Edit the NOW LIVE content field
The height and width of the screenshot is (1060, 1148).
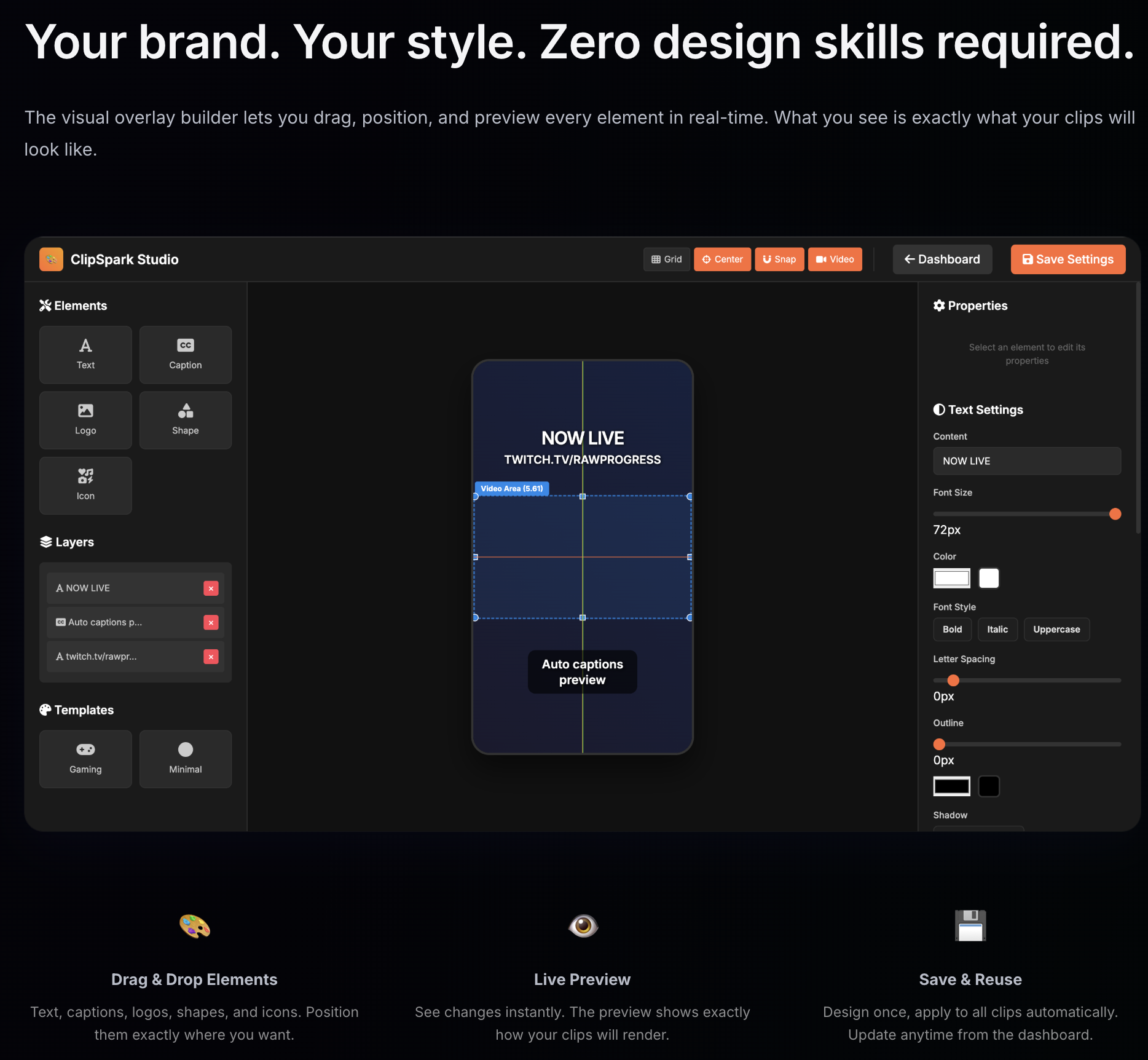pos(1026,461)
